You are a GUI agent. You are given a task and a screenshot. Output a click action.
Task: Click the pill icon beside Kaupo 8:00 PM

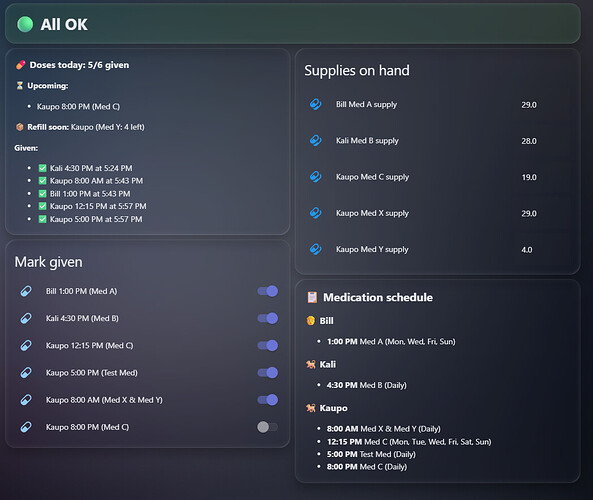[x=26, y=427]
